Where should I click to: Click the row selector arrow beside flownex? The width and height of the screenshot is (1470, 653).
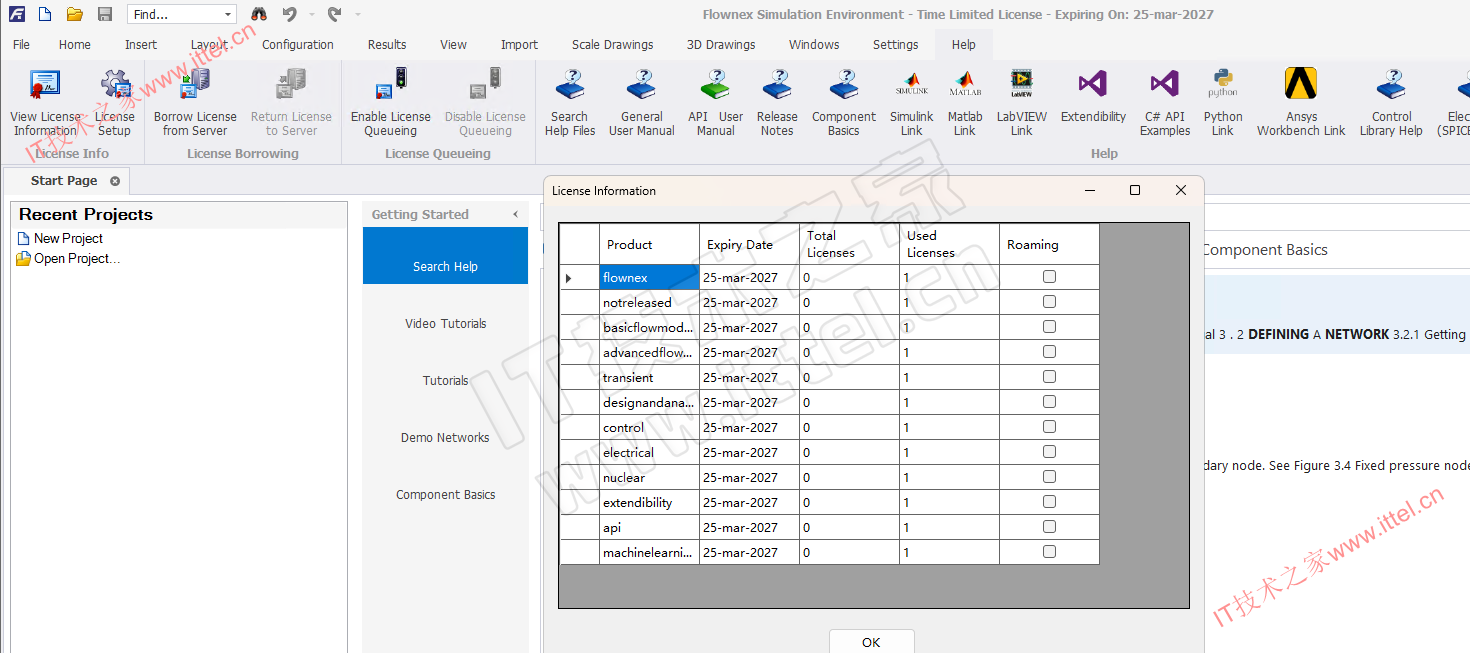579,277
